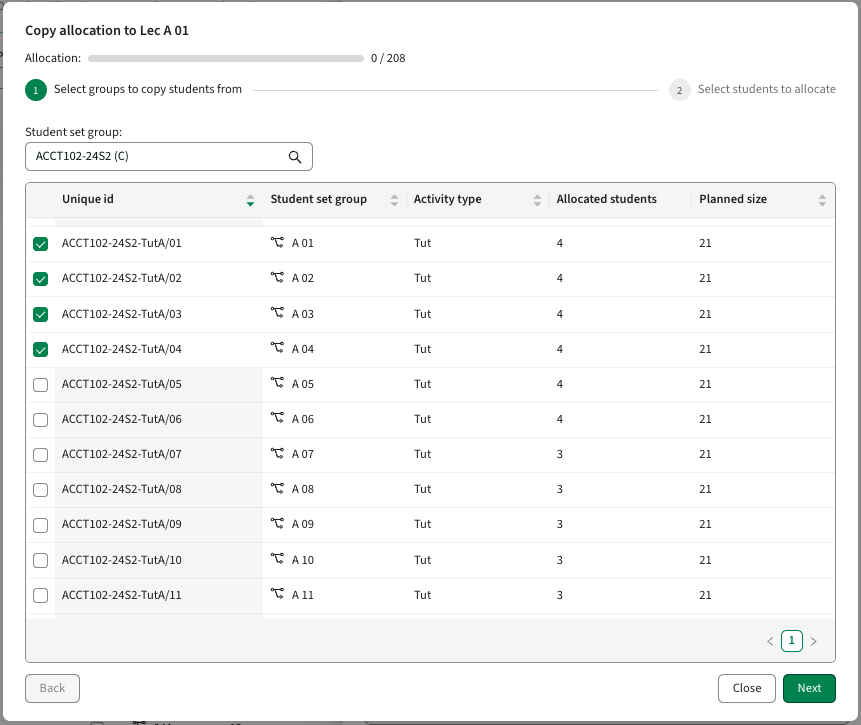Click the hierarchy icon beside A 01
This screenshot has height=725, width=861.
pos(277,242)
